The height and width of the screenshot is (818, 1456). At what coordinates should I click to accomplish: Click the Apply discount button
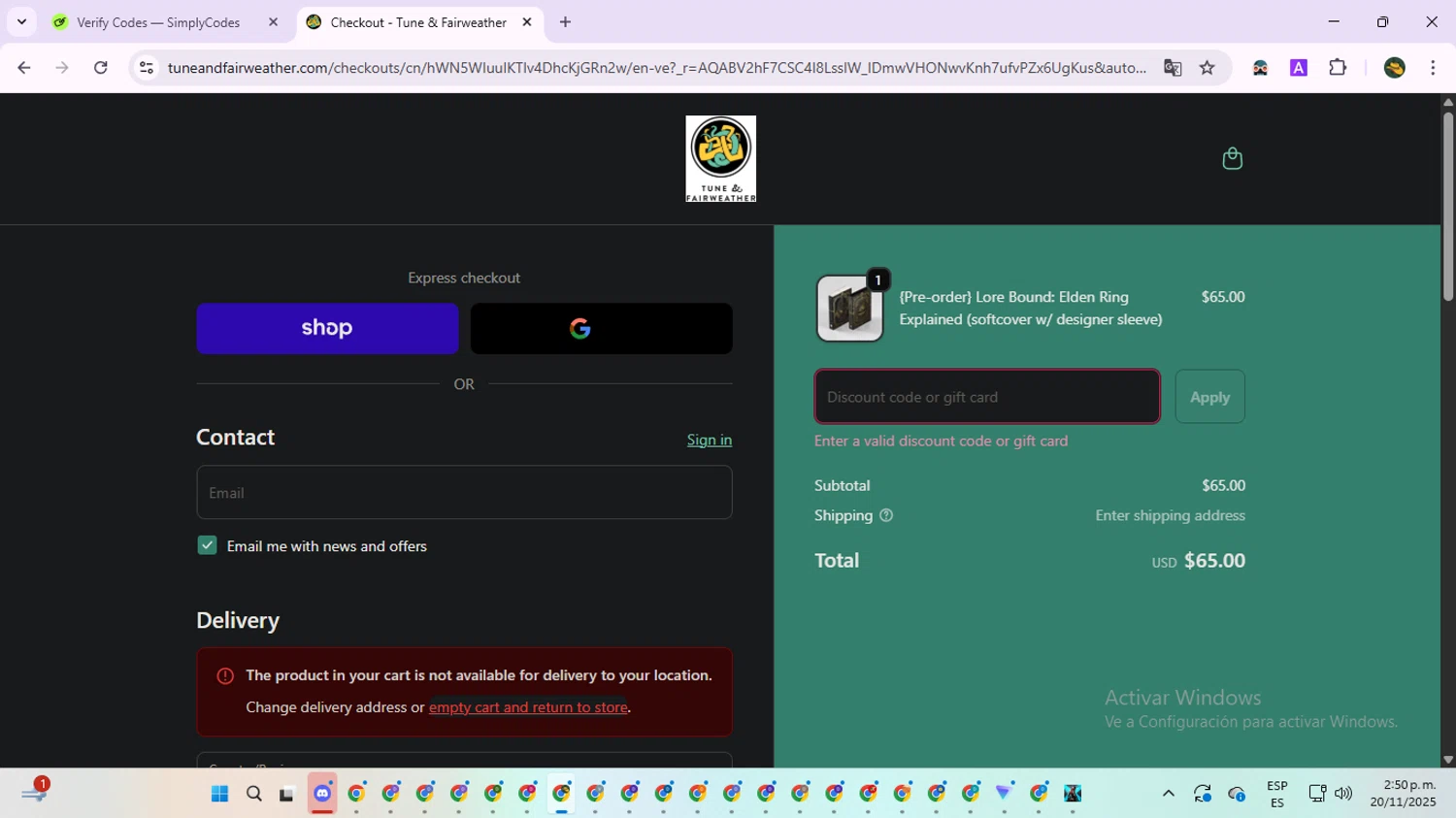click(x=1209, y=397)
